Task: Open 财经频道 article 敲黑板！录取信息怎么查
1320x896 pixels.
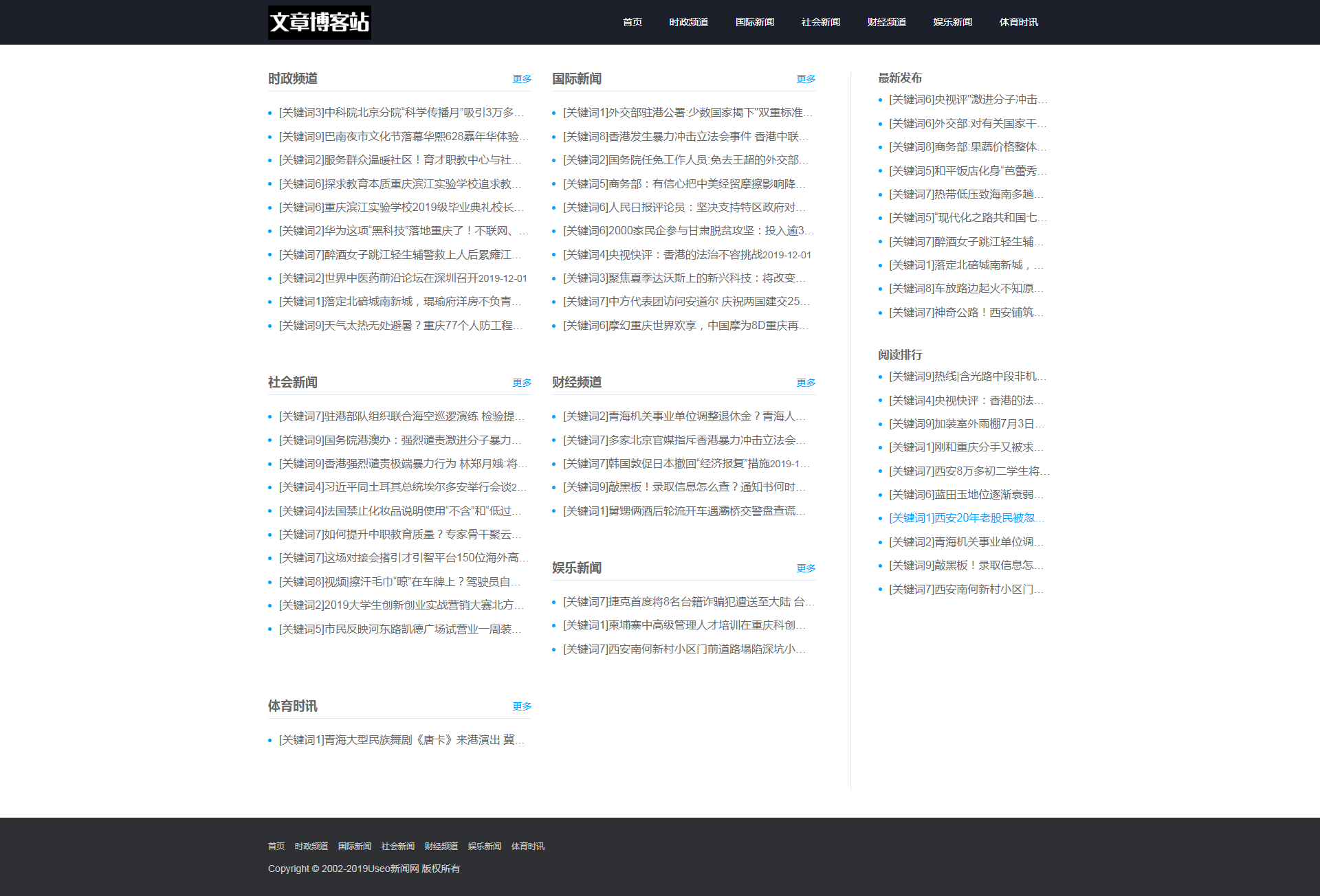Action: (x=685, y=487)
